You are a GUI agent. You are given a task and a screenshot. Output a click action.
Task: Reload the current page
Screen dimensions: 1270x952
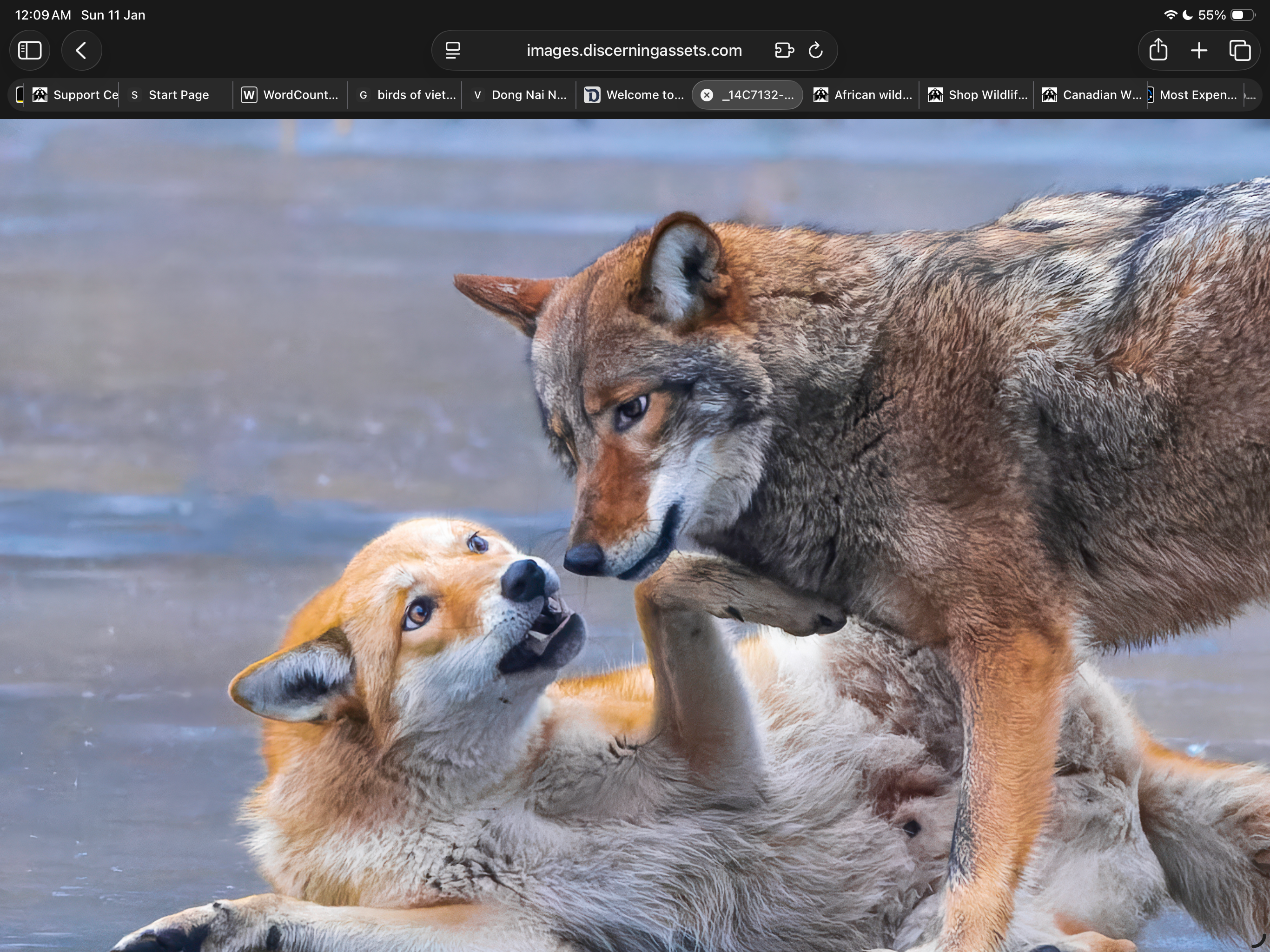(816, 51)
